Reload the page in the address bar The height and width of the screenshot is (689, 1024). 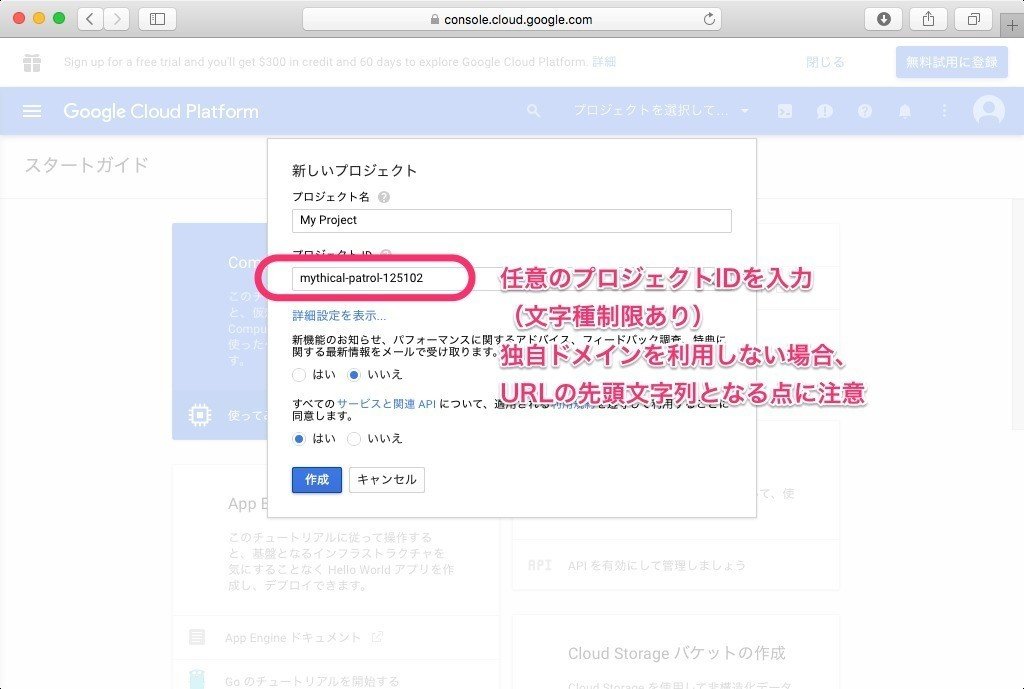pos(709,19)
